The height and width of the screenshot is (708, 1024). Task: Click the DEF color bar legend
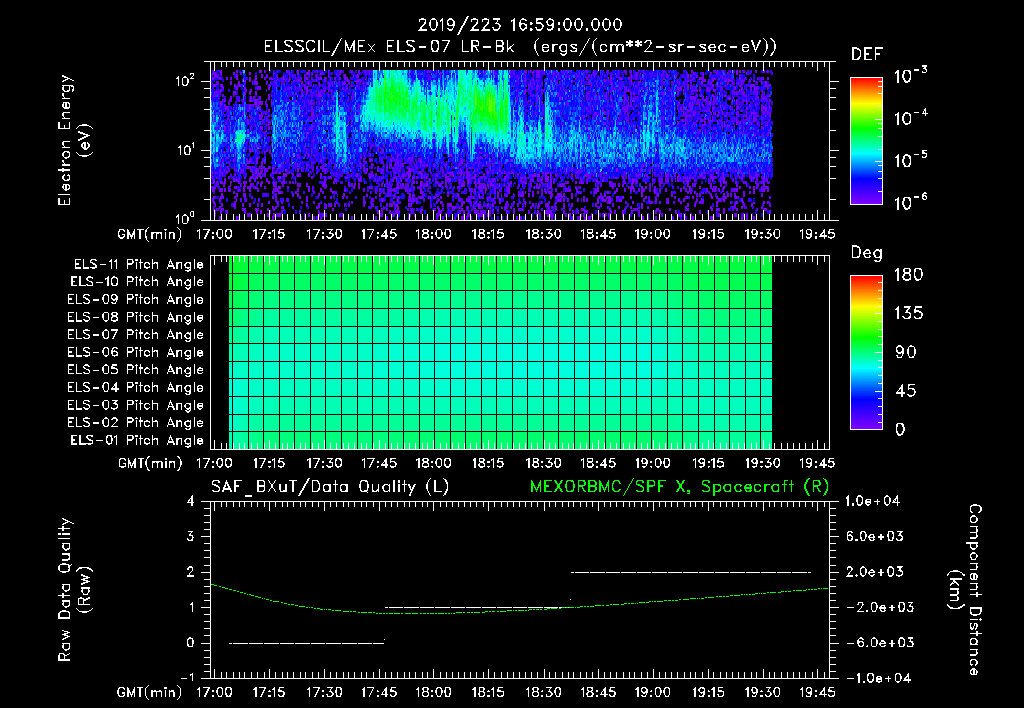coord(866,141)
